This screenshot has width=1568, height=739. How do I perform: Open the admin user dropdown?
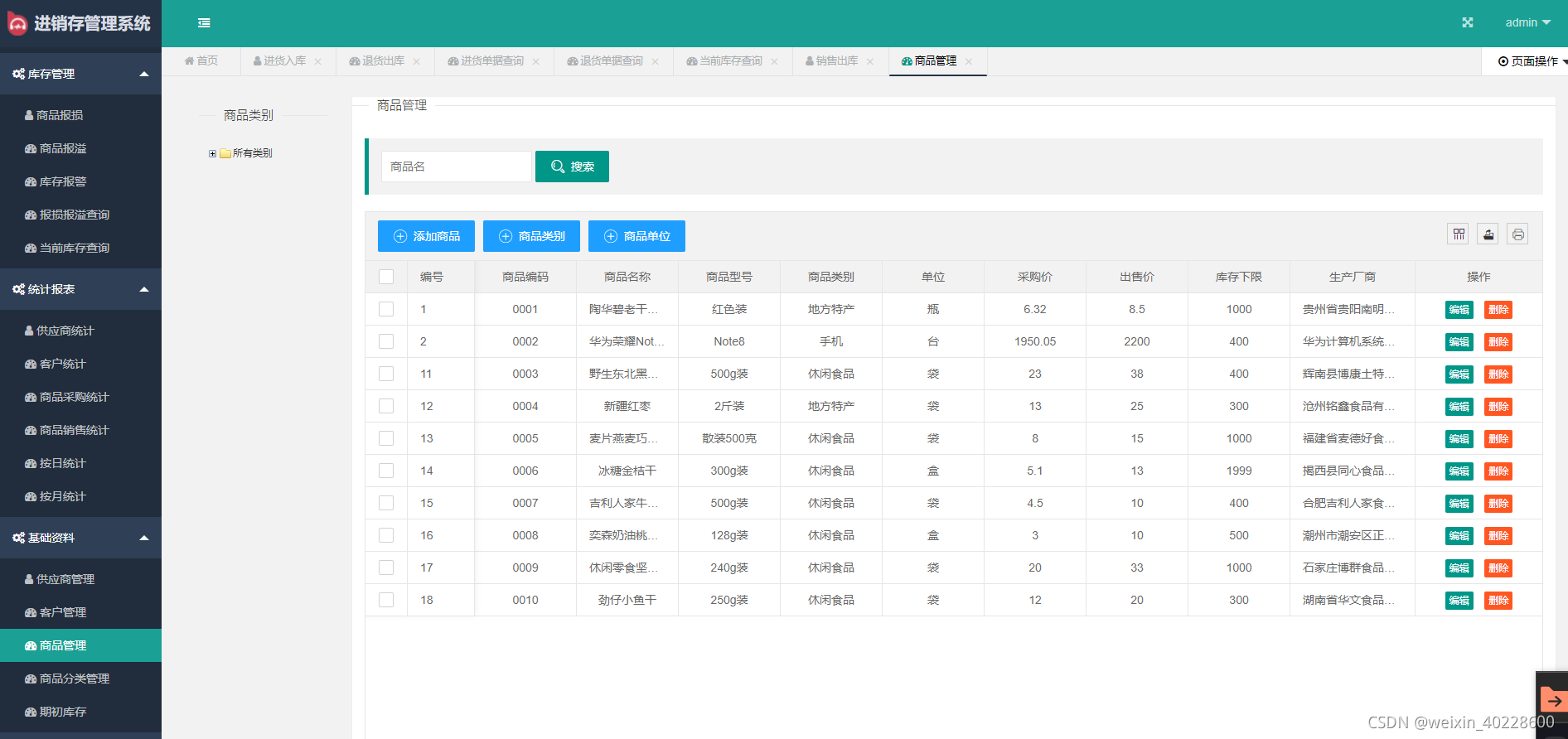[1527, 22]
